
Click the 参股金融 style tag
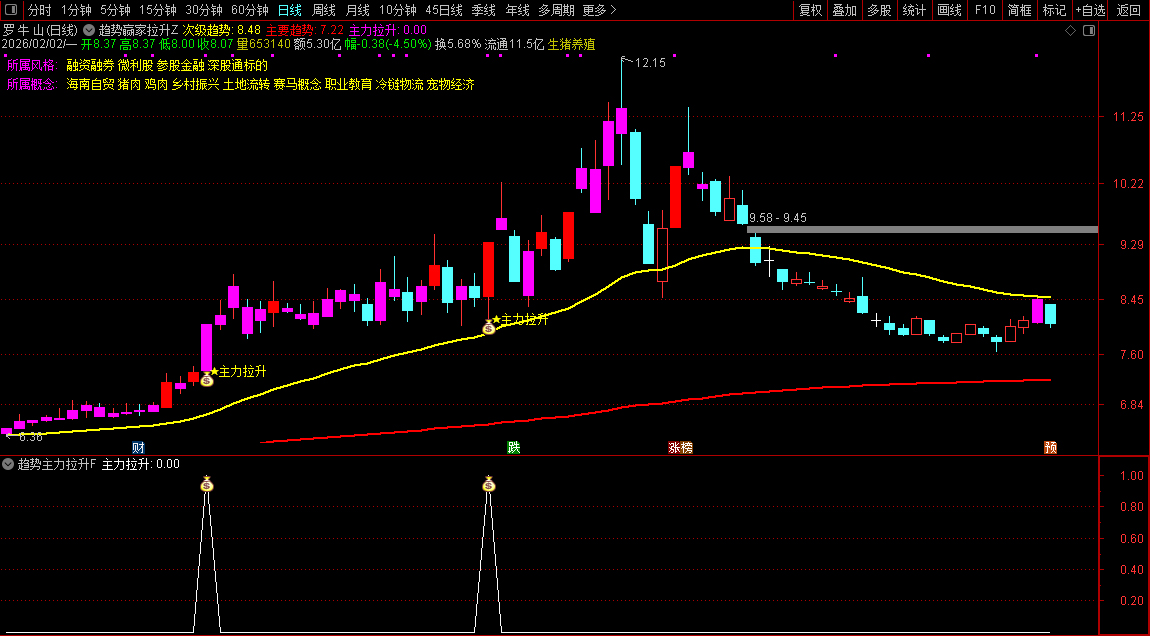[x=180, y=65]
